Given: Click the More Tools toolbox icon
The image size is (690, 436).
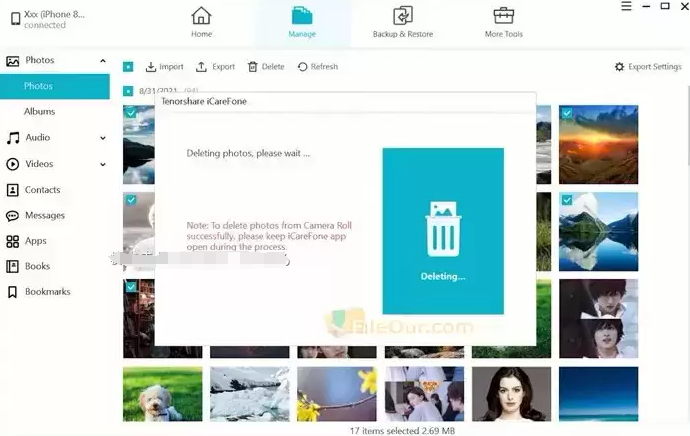Looking at the screenshot, I should click(x=503, y=15).
